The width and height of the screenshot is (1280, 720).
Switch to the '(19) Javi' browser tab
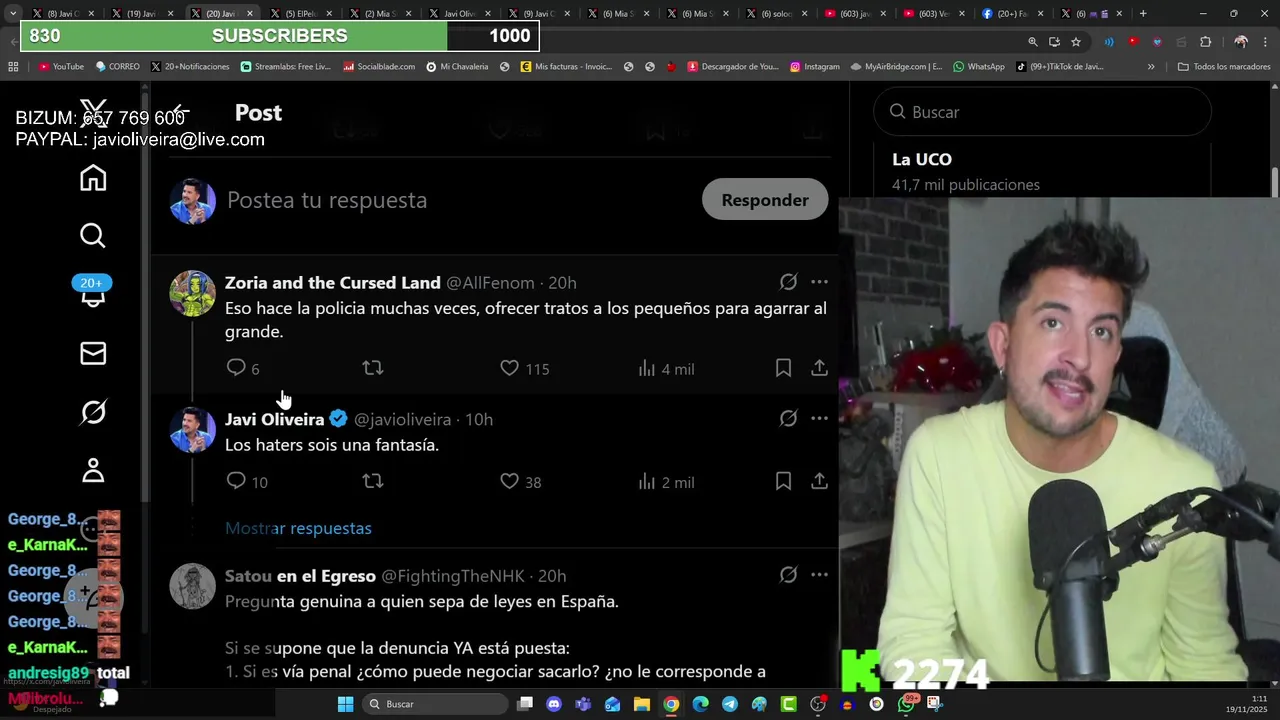[140, 13]
